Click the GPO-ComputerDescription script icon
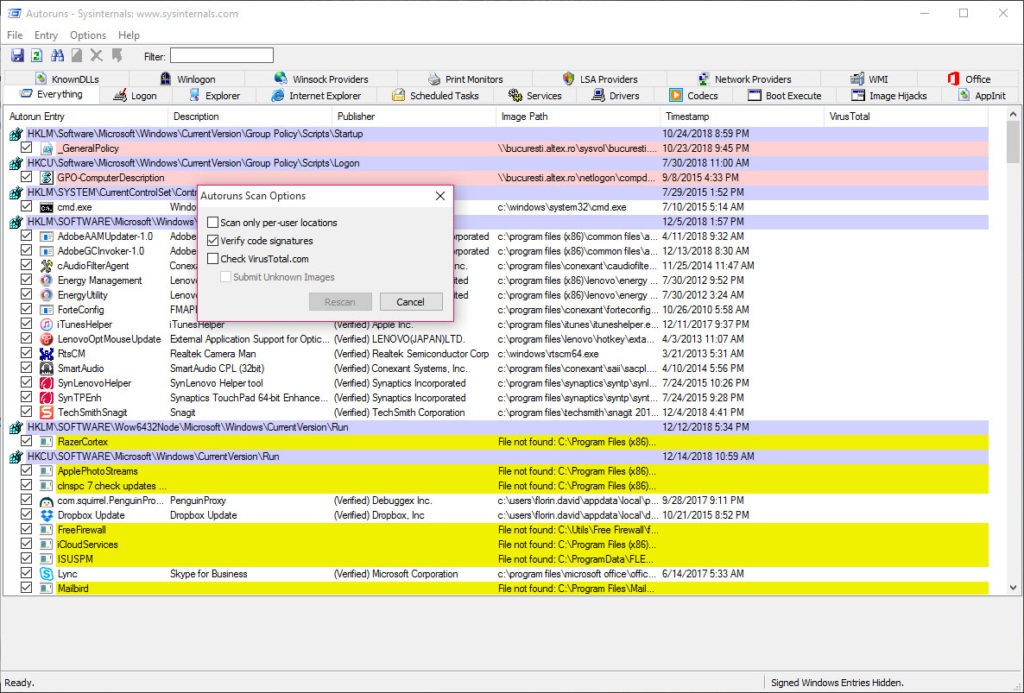Image resolution: width=1024 pixels, height=693 pixels. [46, 178]
